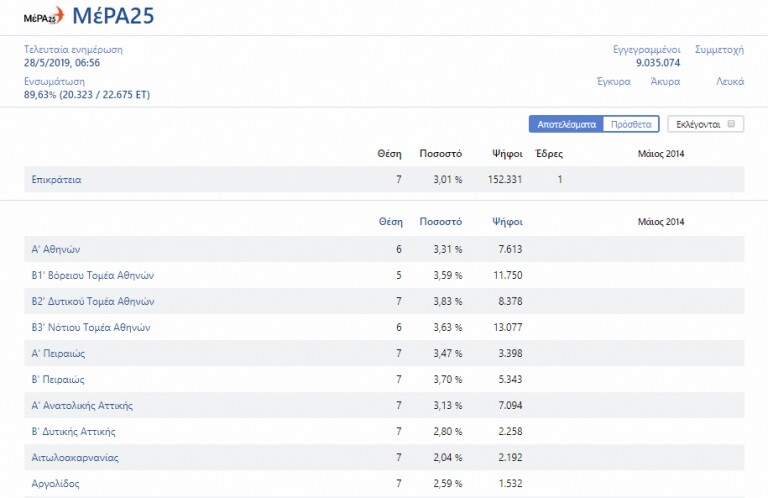Click the 3,59 % percentage value
Image resolution: width=768 pixels, height=498 pixels.
(x=447, y=275)
